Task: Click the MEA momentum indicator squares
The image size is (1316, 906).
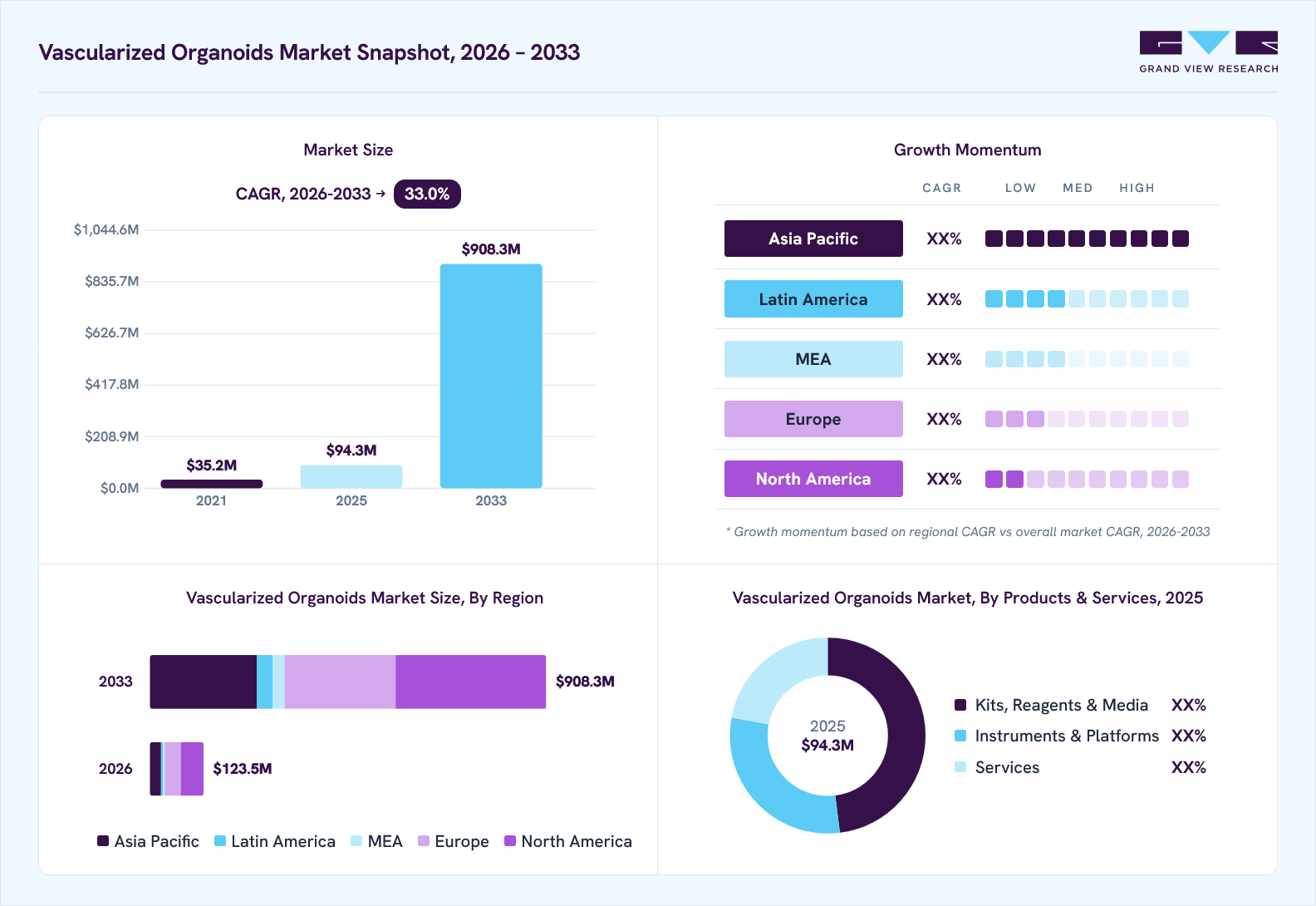Action: 1087,359
